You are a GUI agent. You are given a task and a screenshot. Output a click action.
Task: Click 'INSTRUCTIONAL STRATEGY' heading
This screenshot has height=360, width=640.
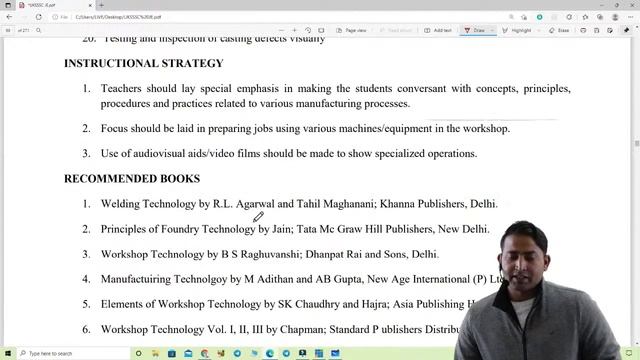point(144,63)
